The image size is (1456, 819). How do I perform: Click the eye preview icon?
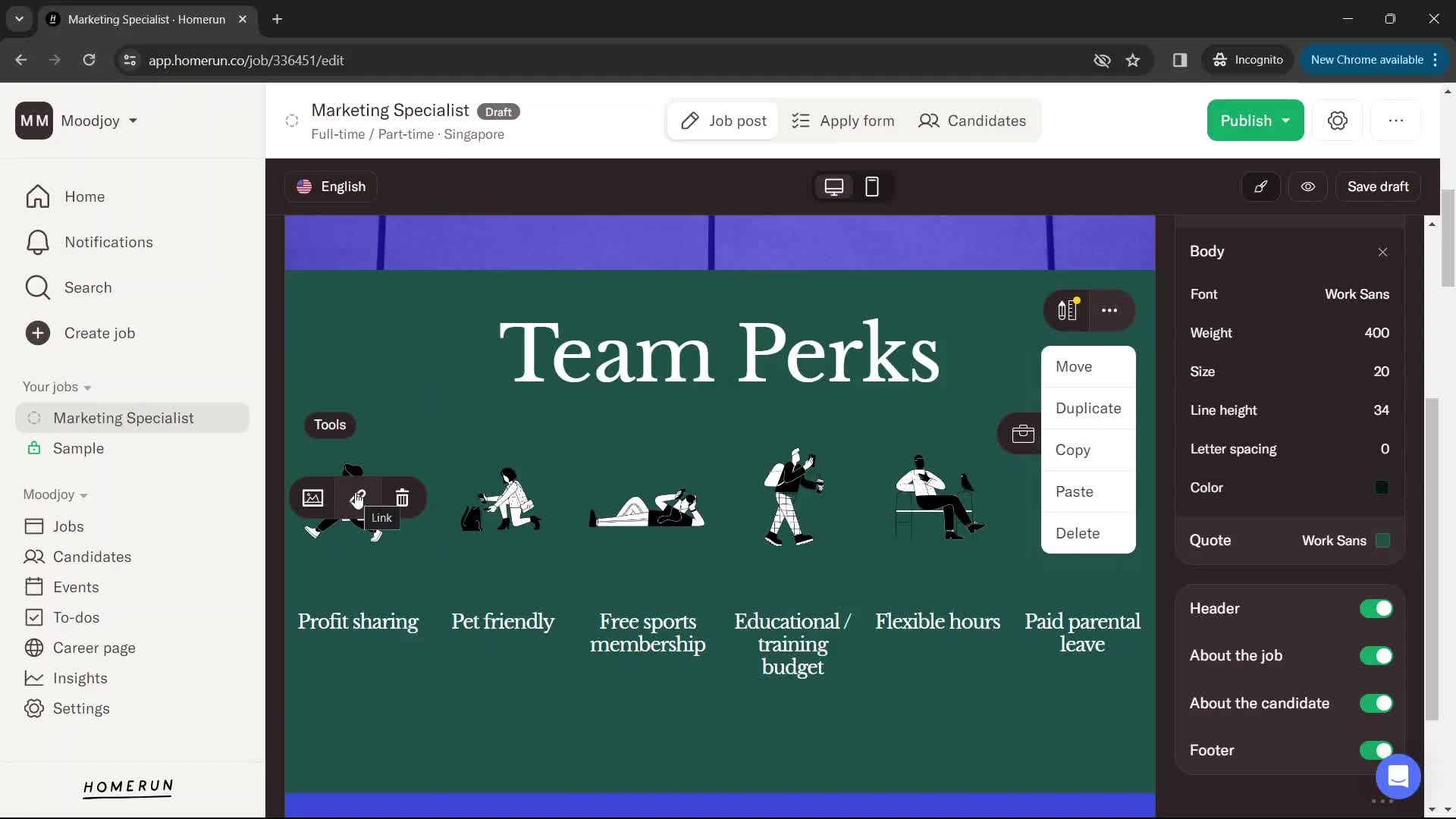(1307, 186)
